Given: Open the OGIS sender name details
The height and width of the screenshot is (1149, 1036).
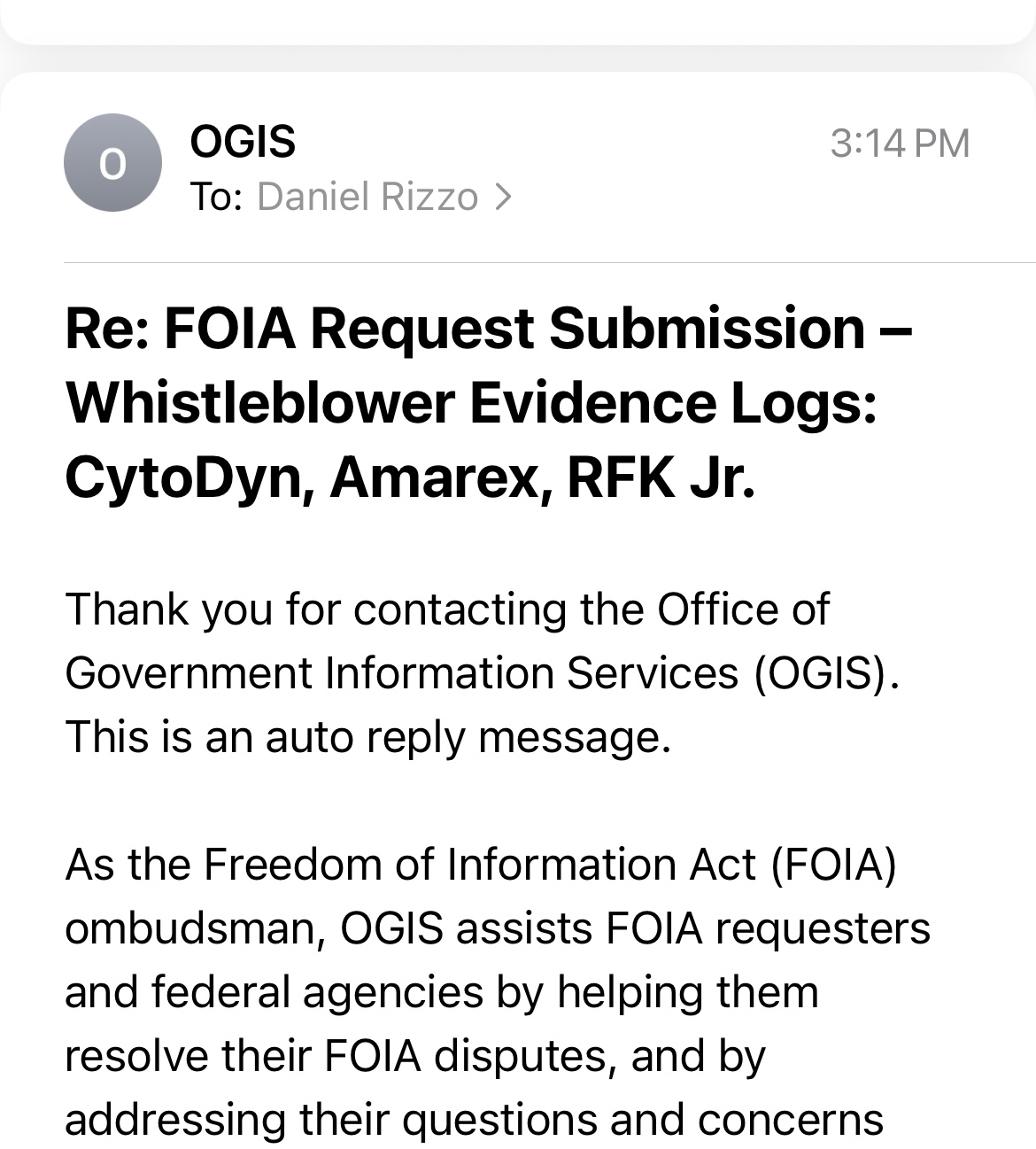Looking at the screenshot, I should (243, 142).
